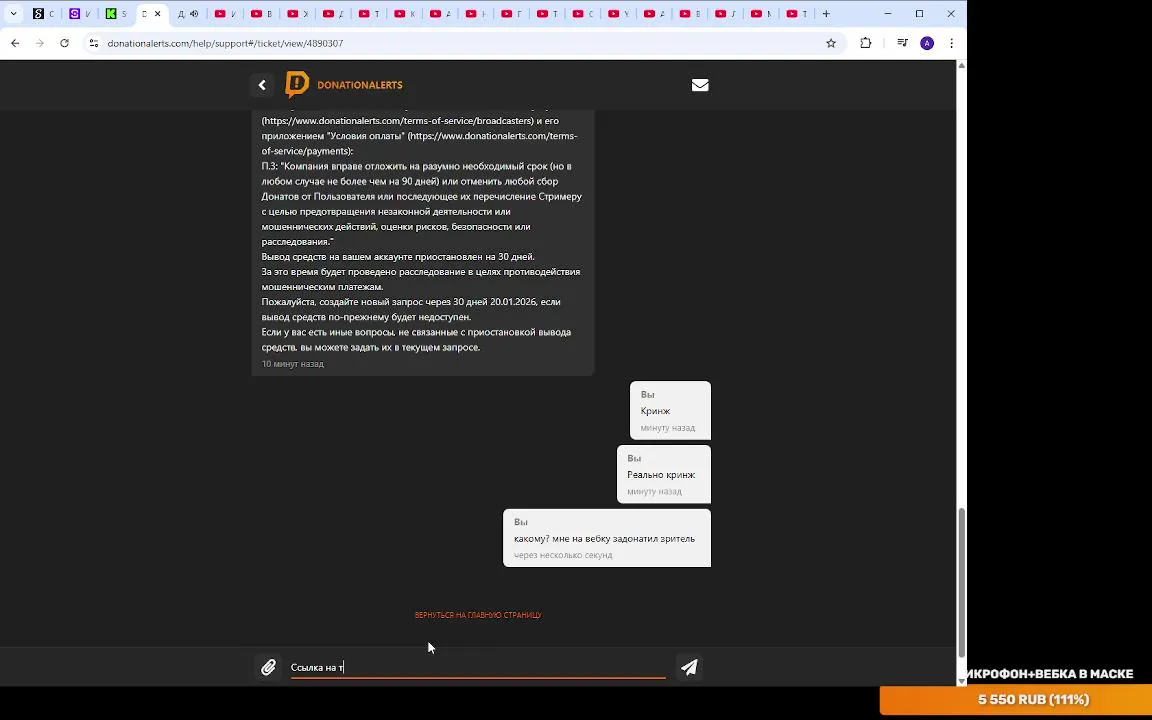Expand the tab search dropdown chevron
Image resolution: width=1152 pixels, height=720 pixels.
(13, 13)
